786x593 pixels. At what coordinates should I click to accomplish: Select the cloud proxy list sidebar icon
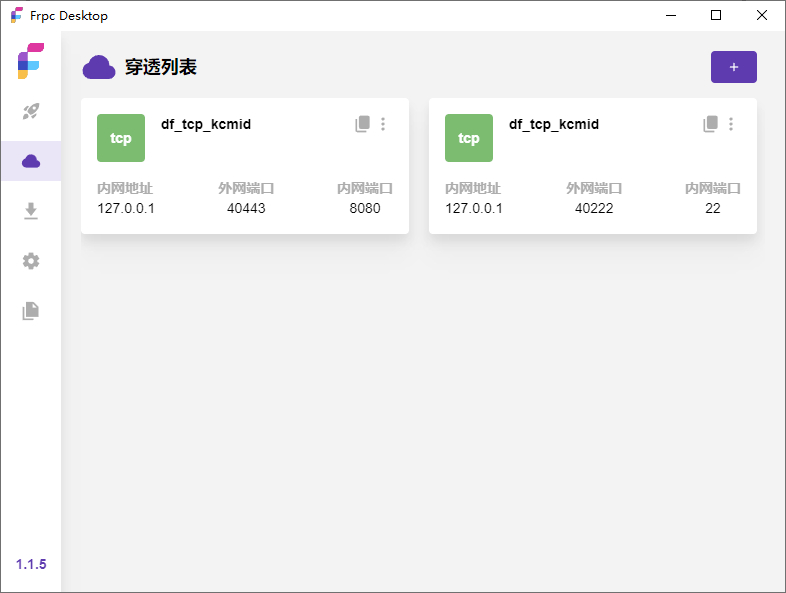pyautogui.click(x=31, y=161)
